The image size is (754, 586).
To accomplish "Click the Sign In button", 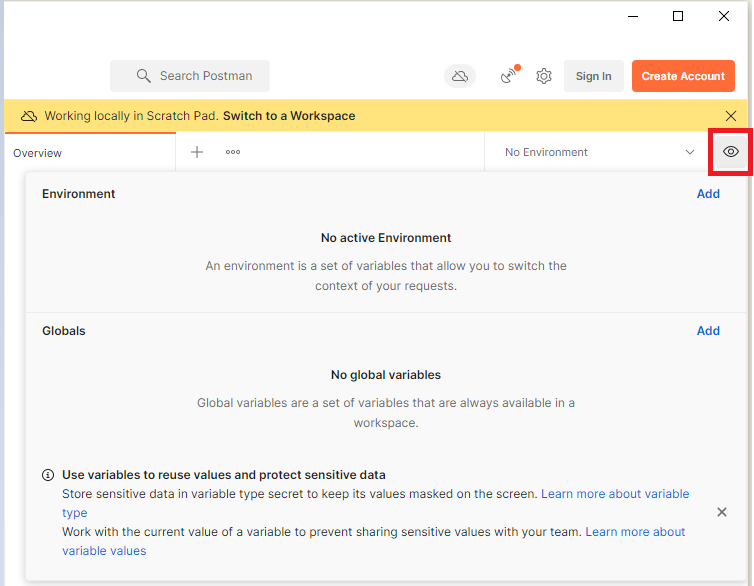I will [593, 76].
